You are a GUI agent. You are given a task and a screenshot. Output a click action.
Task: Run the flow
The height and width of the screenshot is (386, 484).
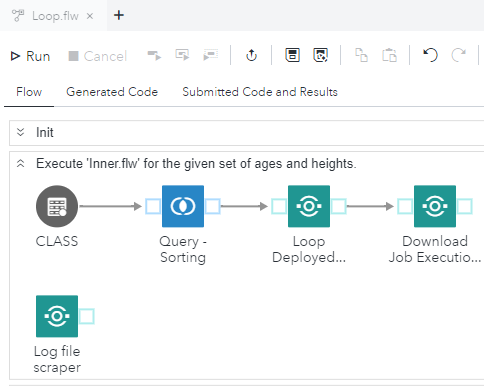coord(30,56)
